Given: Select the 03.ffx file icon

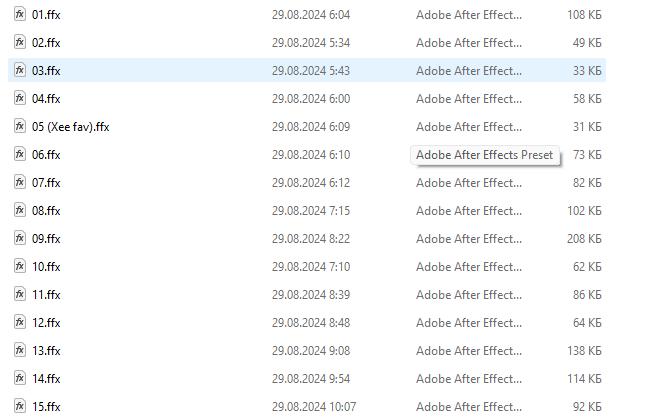Looking at the screenshot, I should coord(20,70).
